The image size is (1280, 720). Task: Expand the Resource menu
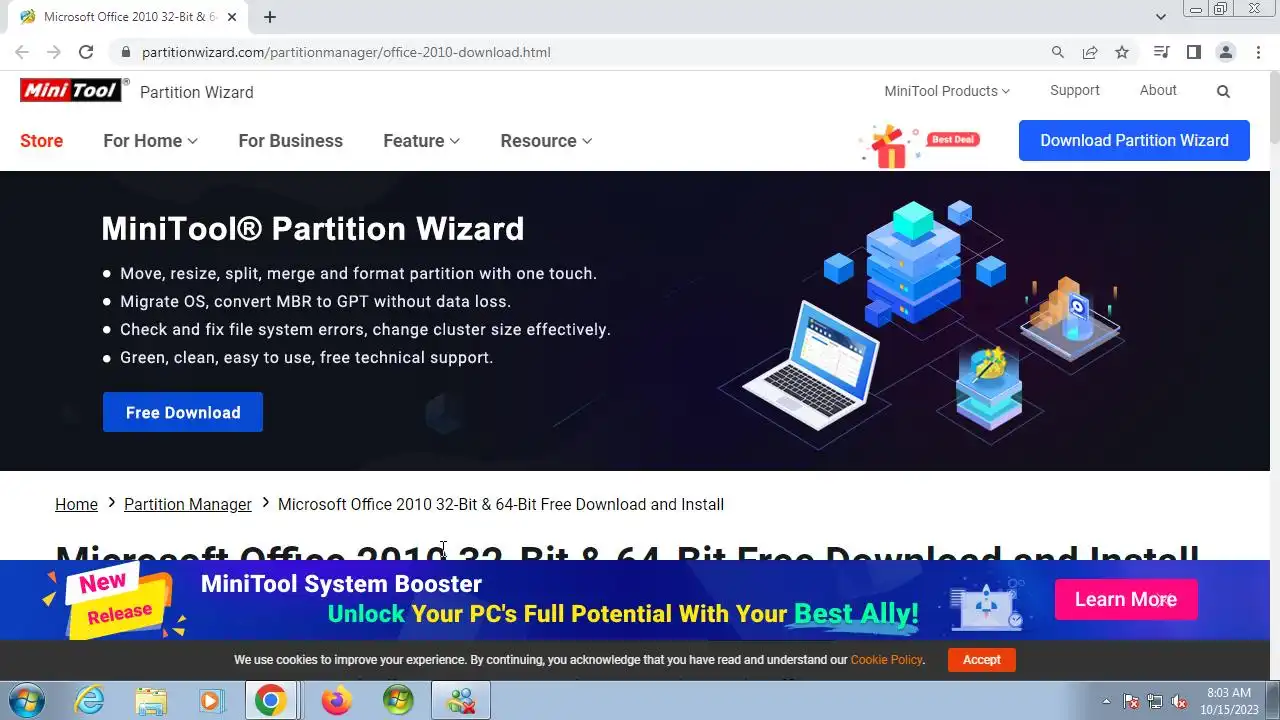[x=546, y=141]
